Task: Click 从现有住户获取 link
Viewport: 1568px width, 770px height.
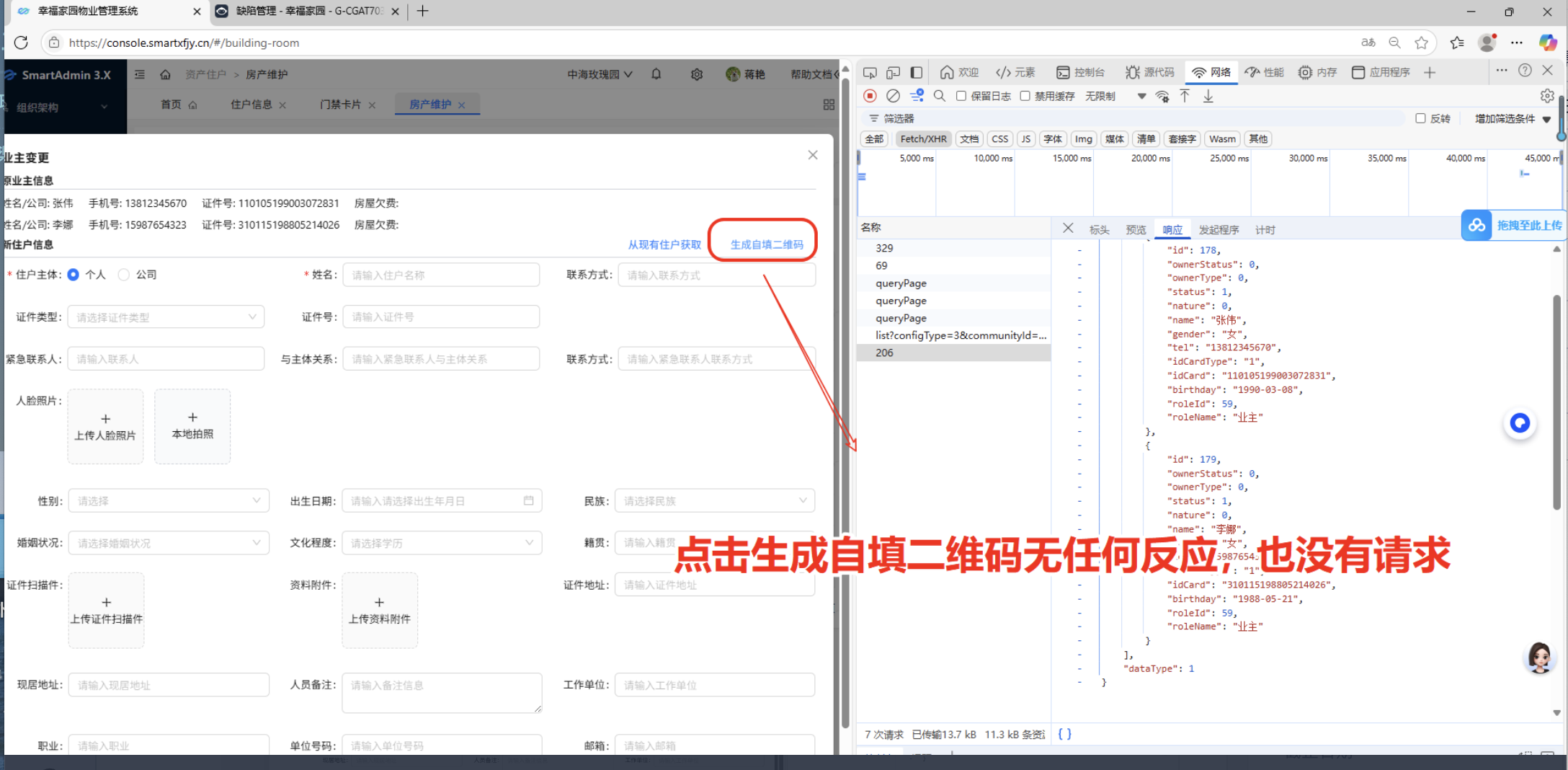Action: point(664,244)
